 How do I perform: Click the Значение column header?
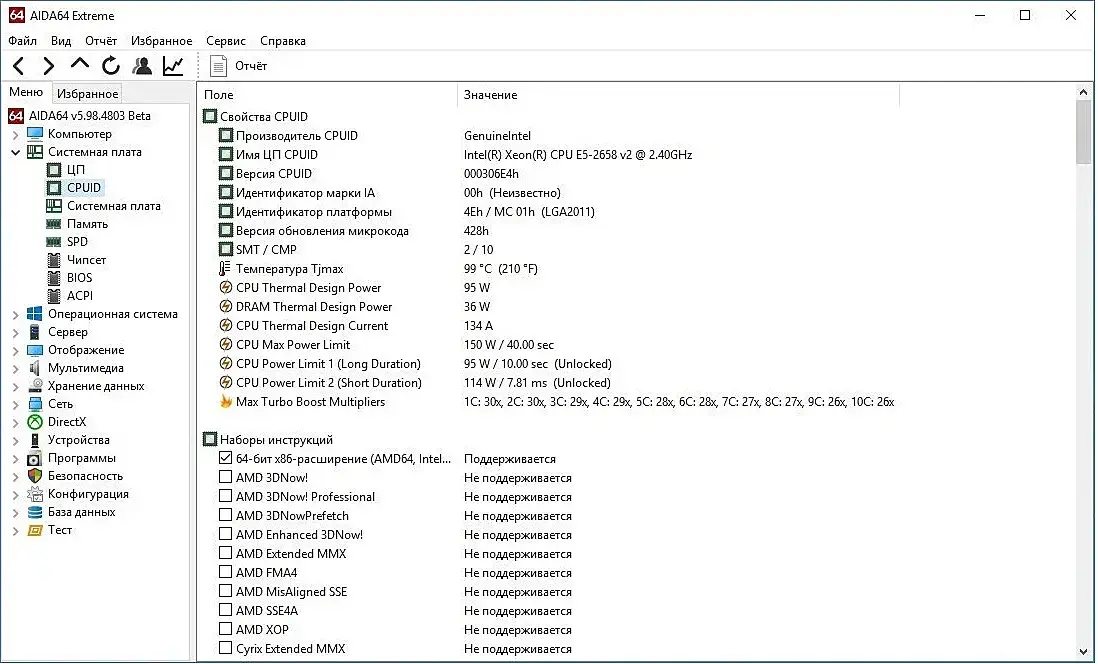(678, 95)
